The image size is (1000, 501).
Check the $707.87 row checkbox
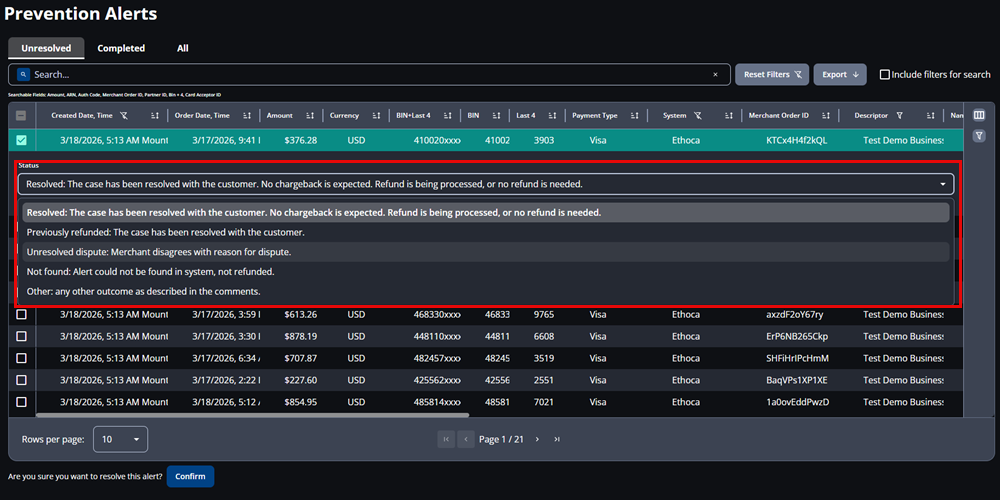(x=21, y=358)
